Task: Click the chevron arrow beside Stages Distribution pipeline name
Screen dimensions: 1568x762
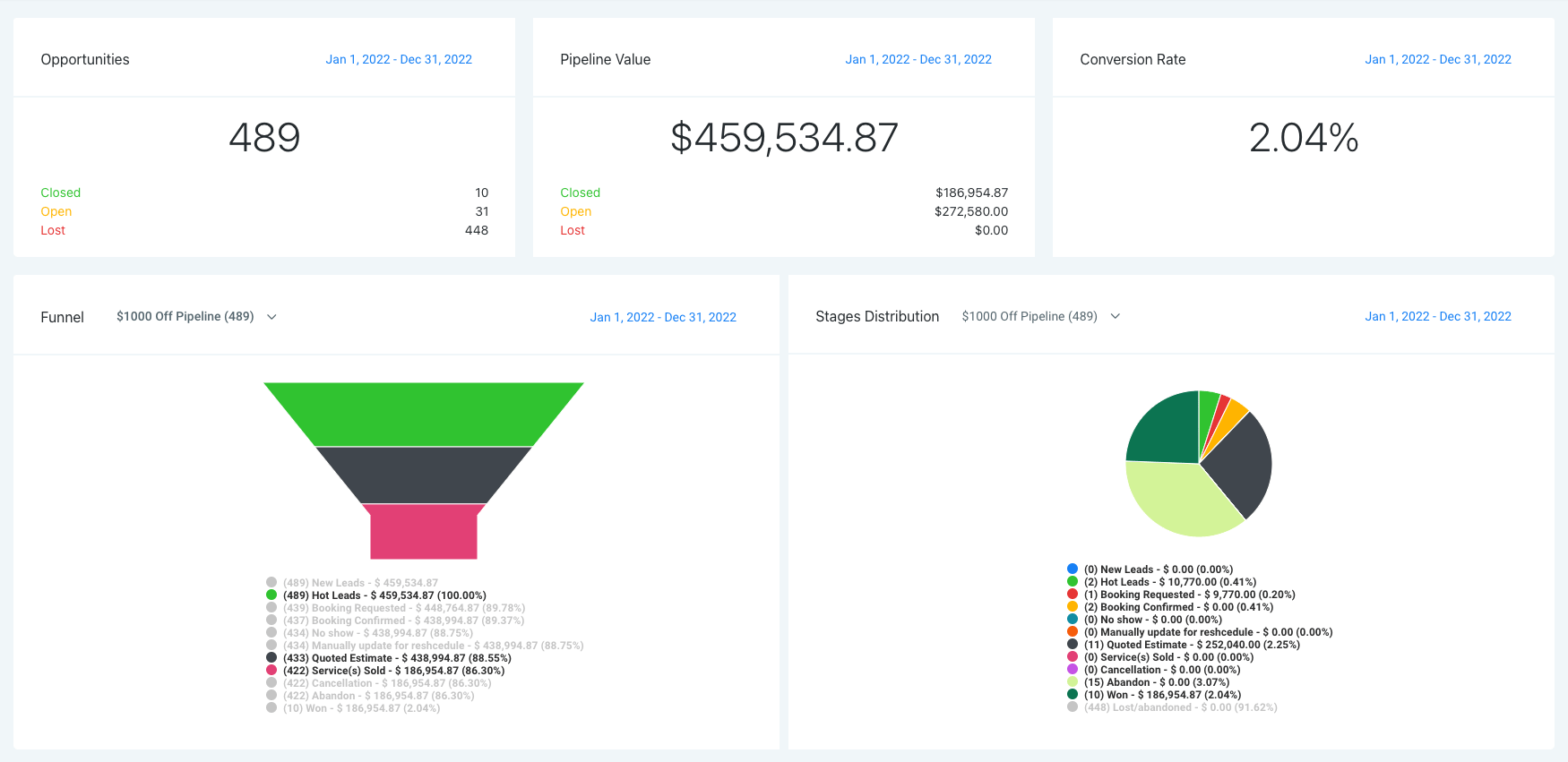Action: pos(1116,316)
